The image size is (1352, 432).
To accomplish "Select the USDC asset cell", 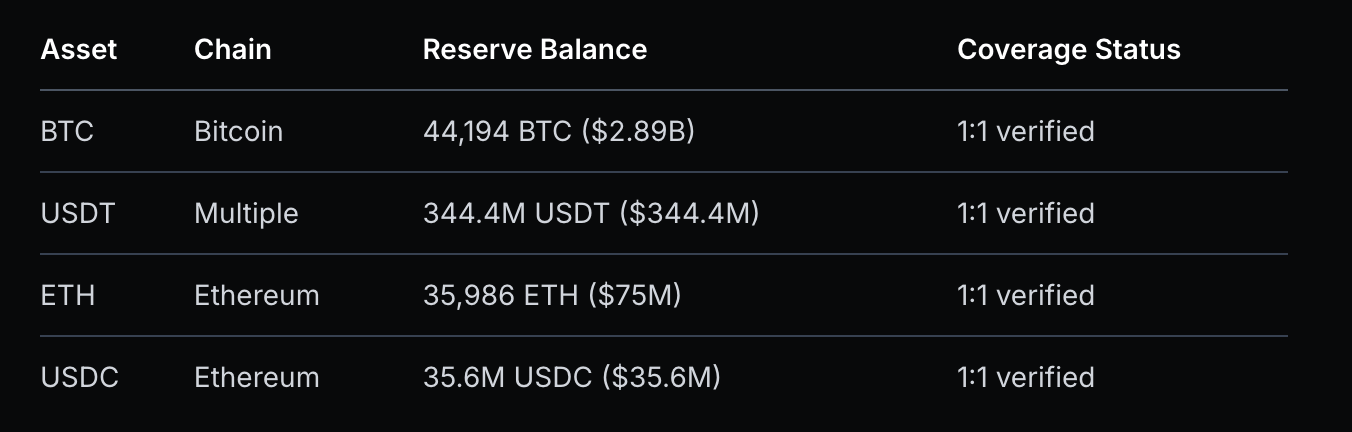I will tap(80, 378).
